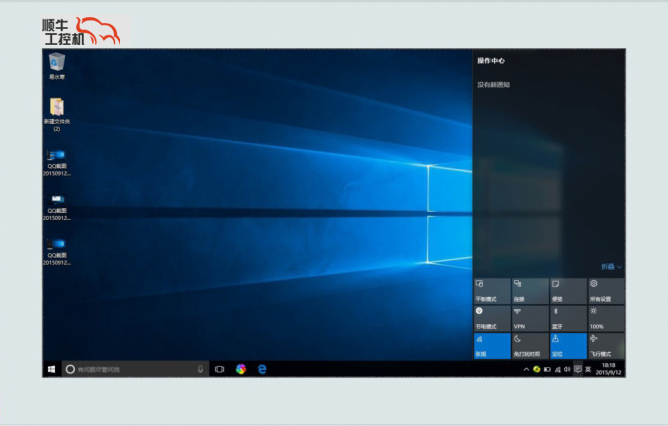Toggle 平板模式 tablet mode tile
This screenshot has width=668, height=426.
coord(492,291)
